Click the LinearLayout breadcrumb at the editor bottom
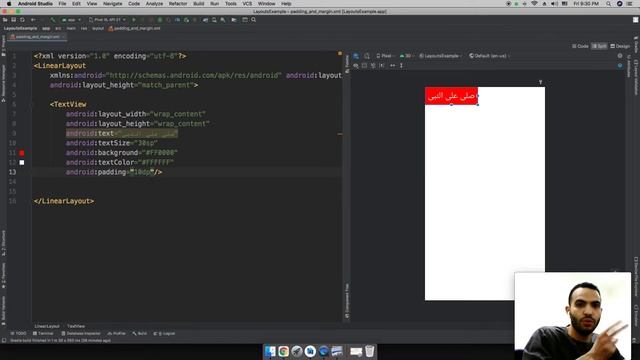This screenshot has height=360, width=640. coord(47,326)
